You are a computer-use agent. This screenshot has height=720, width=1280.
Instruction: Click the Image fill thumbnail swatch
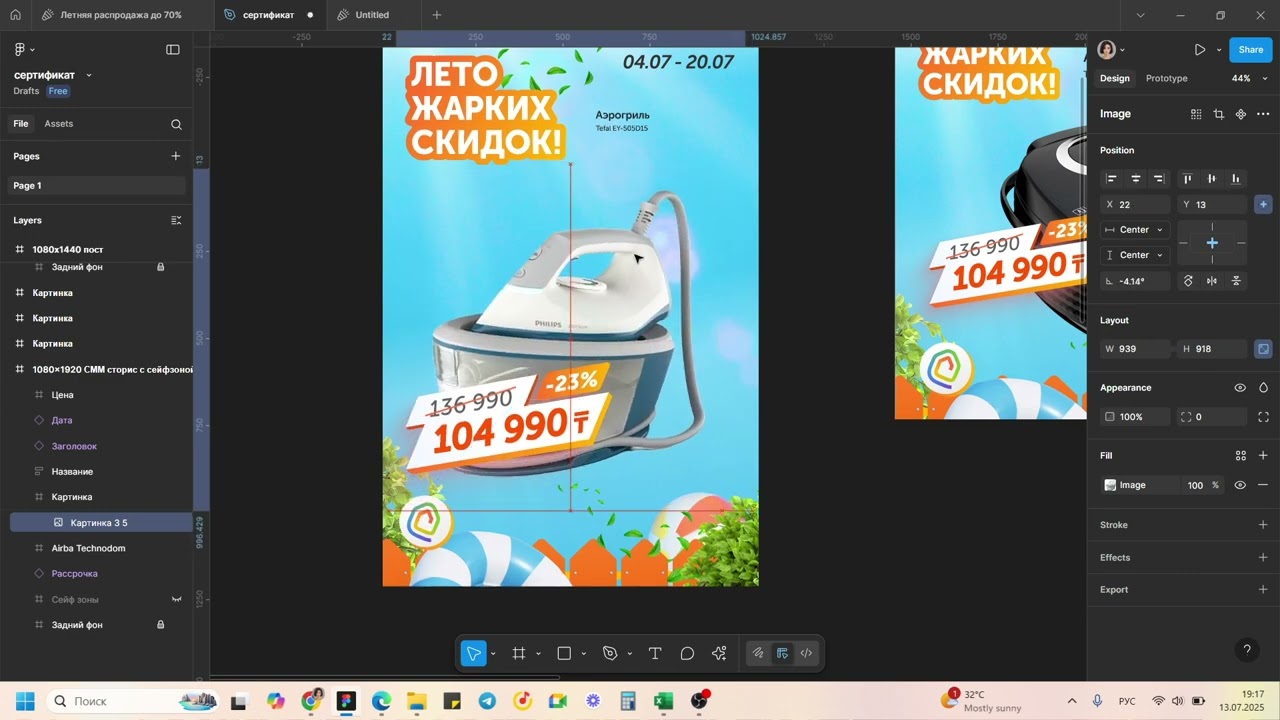click(1110, 485)
